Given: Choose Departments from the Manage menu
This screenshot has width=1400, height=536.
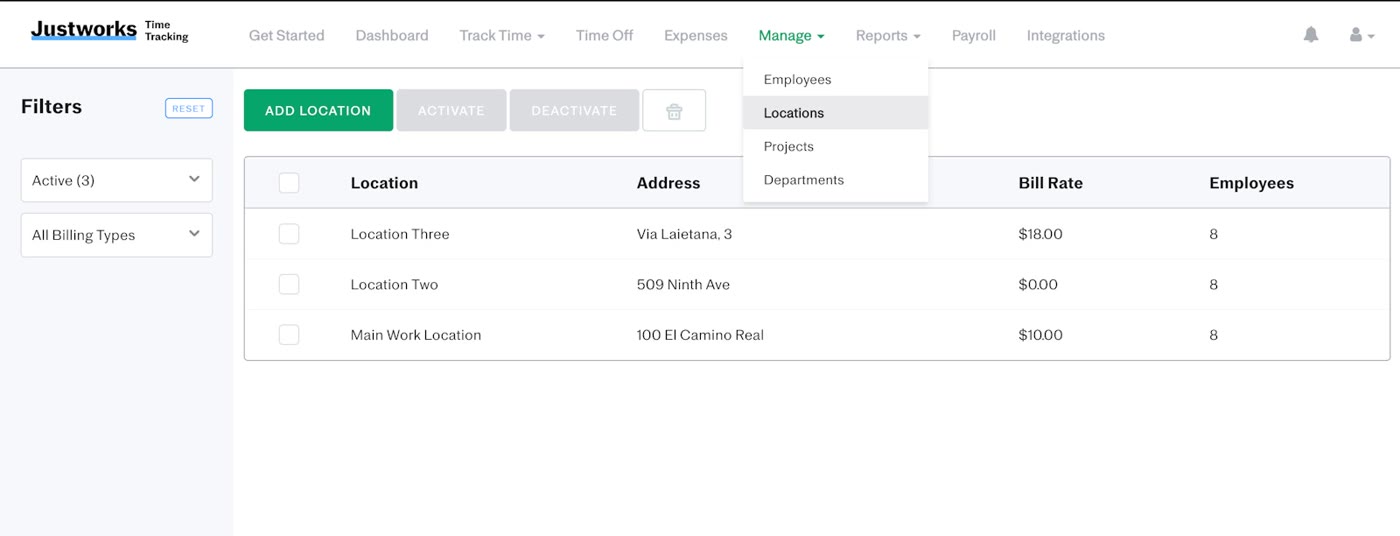Looking at the screenshot, I should [x=836, y=180].
